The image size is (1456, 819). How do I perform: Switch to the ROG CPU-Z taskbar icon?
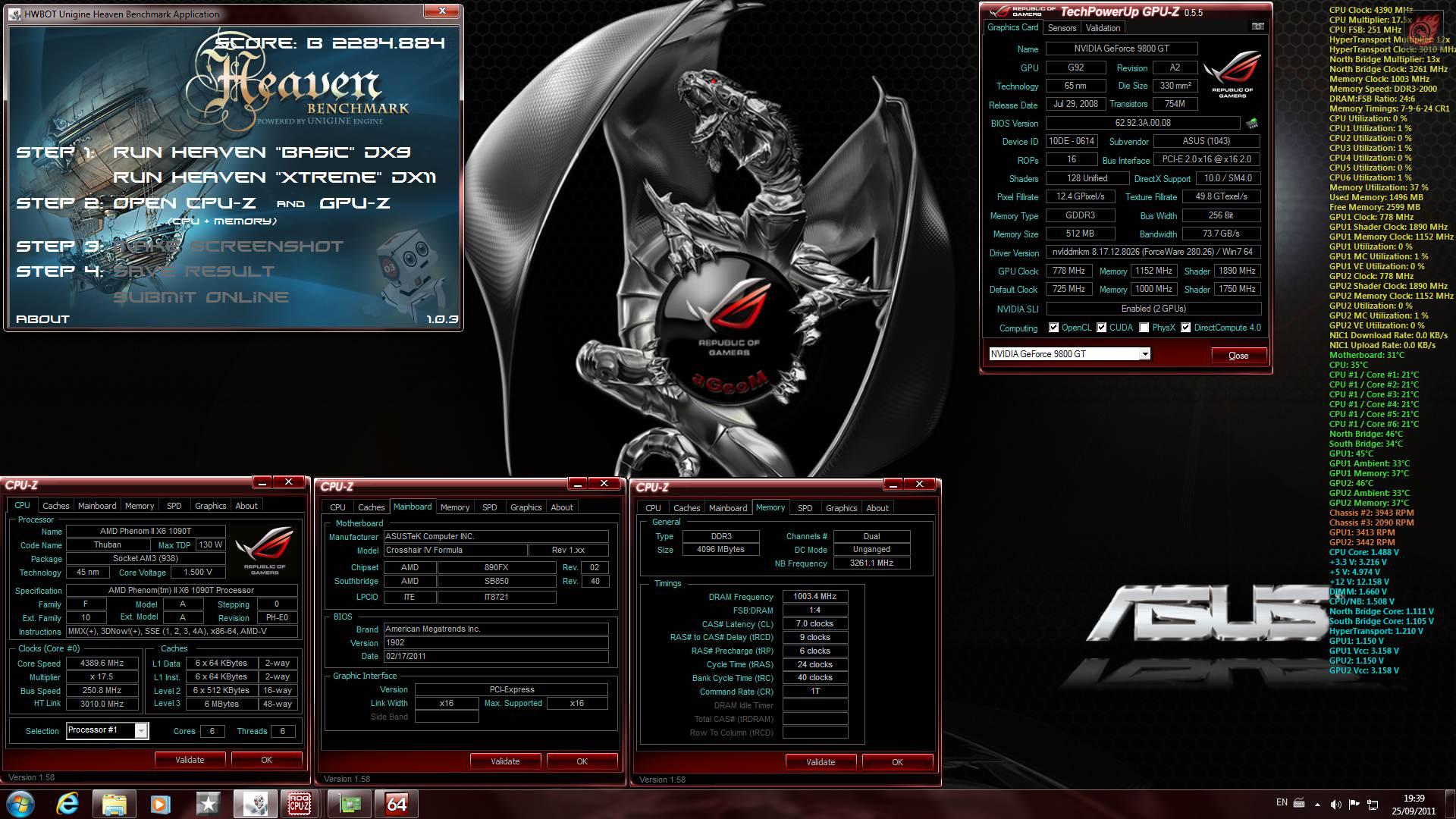pyautogui.click(x=300, y=804)
